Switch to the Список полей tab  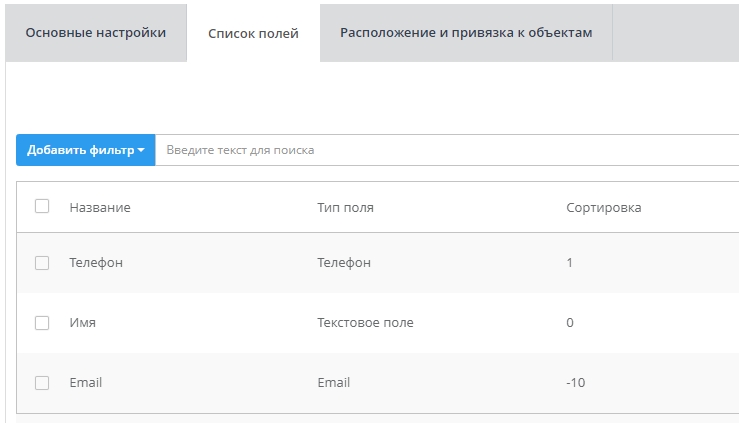click(x=253, y=33)
